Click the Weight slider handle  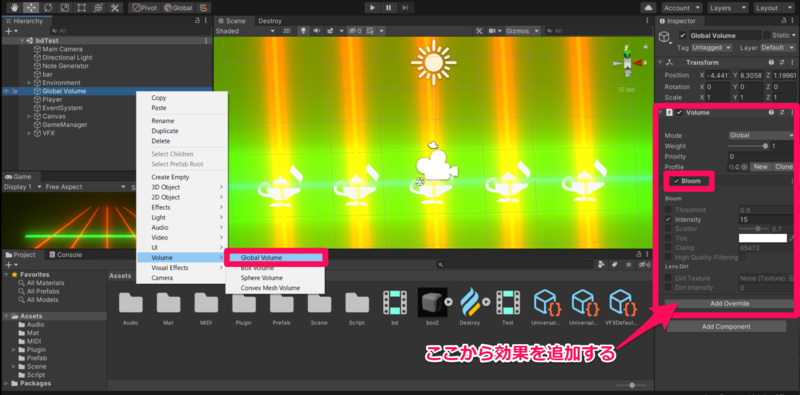(x=765, y=146)
